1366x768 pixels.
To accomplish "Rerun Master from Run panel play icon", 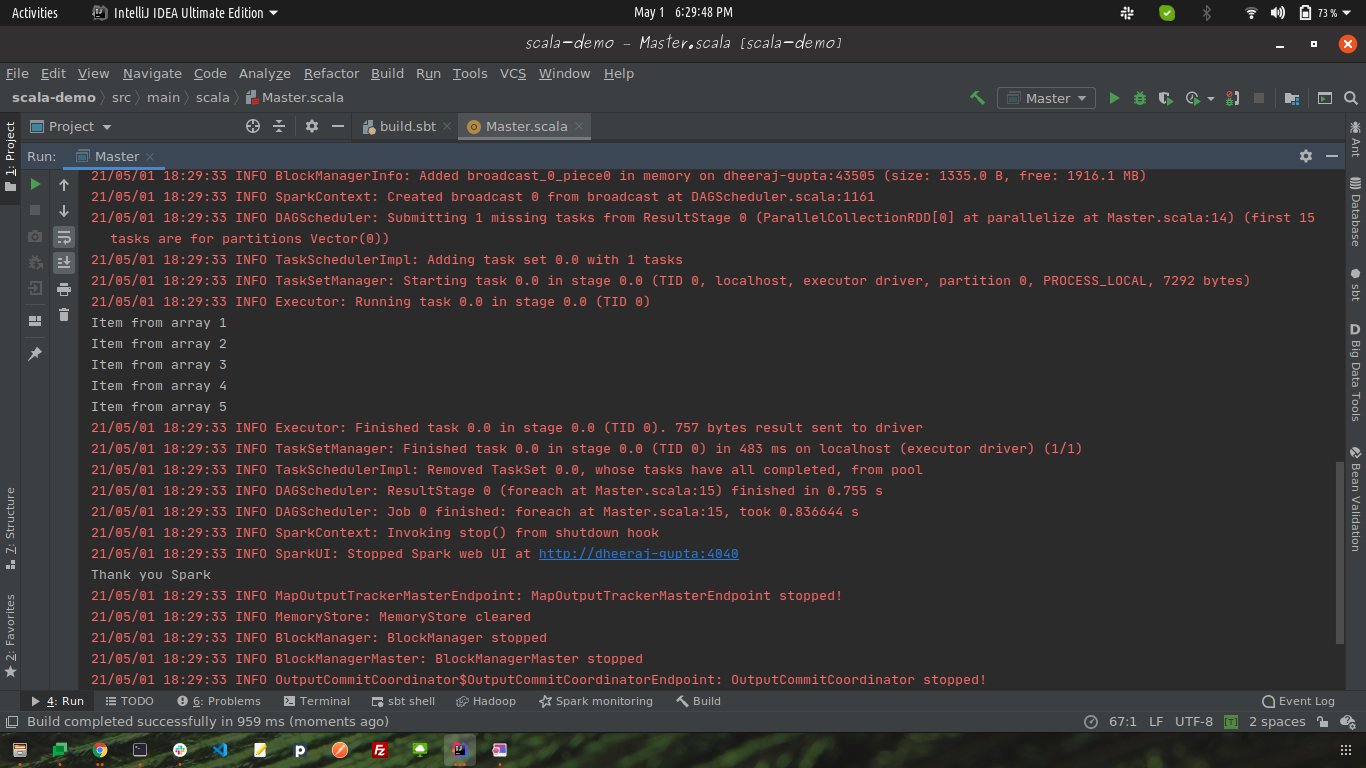I will [35, 184].
